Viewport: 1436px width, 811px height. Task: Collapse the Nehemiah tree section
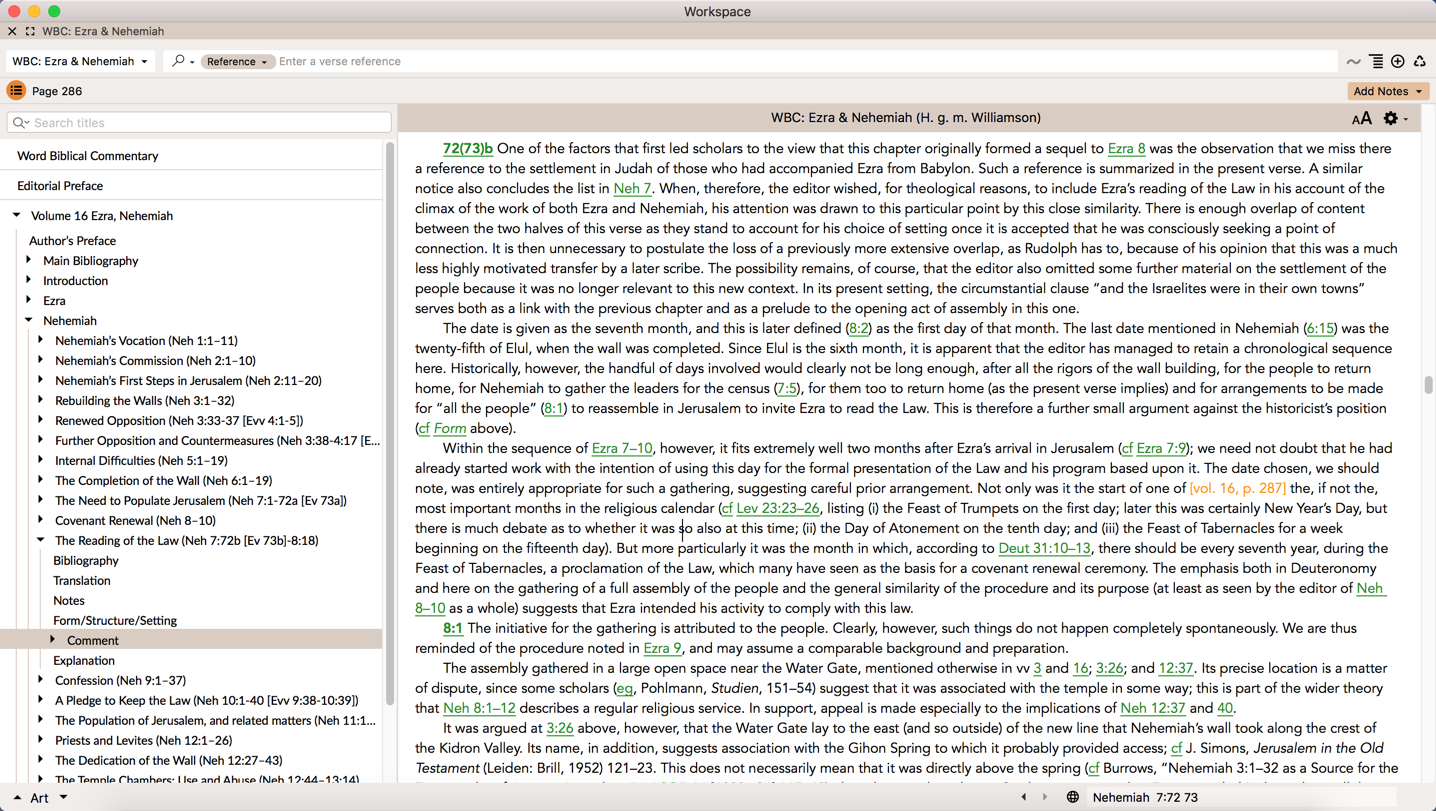click(29, 321)
